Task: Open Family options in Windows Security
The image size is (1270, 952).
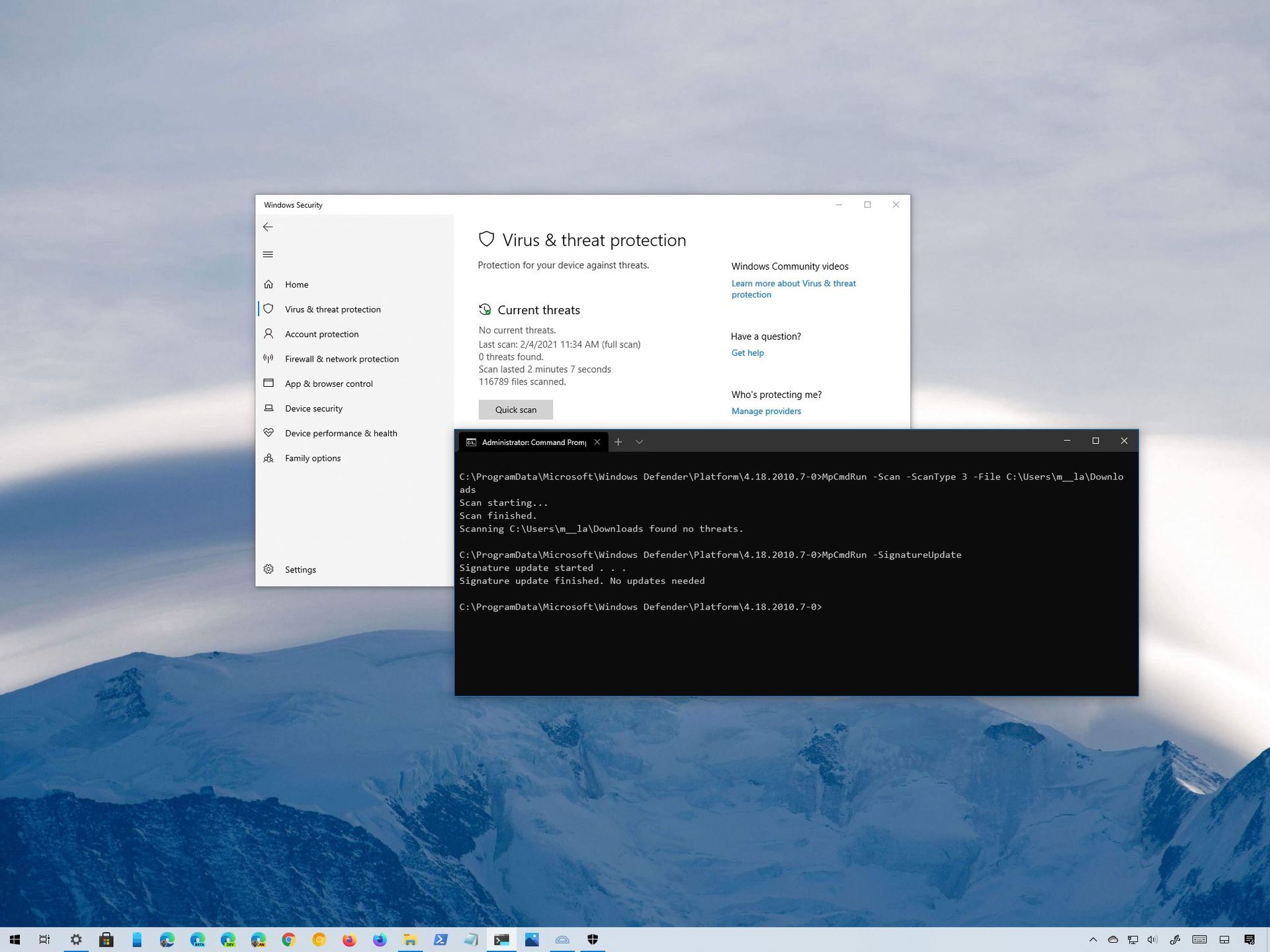Action: click(x=312, y=457)
